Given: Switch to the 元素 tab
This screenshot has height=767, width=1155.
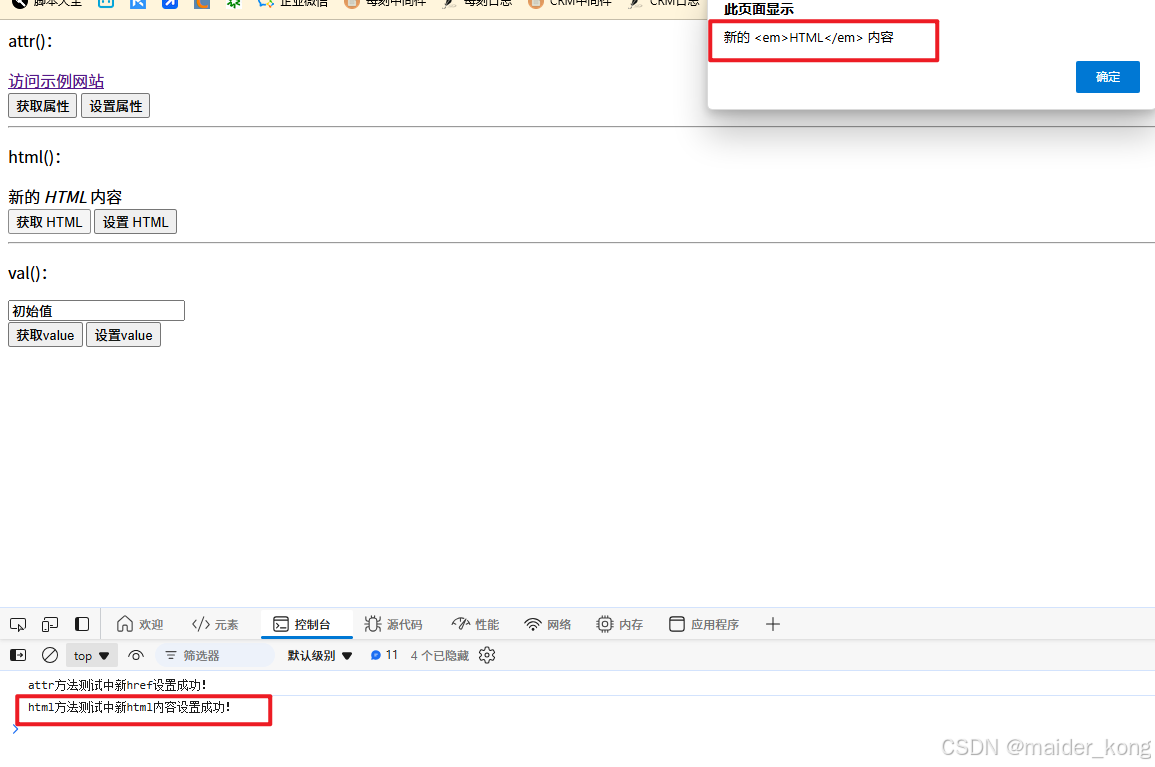Looking at the screenshot, I should coord(215,624).
